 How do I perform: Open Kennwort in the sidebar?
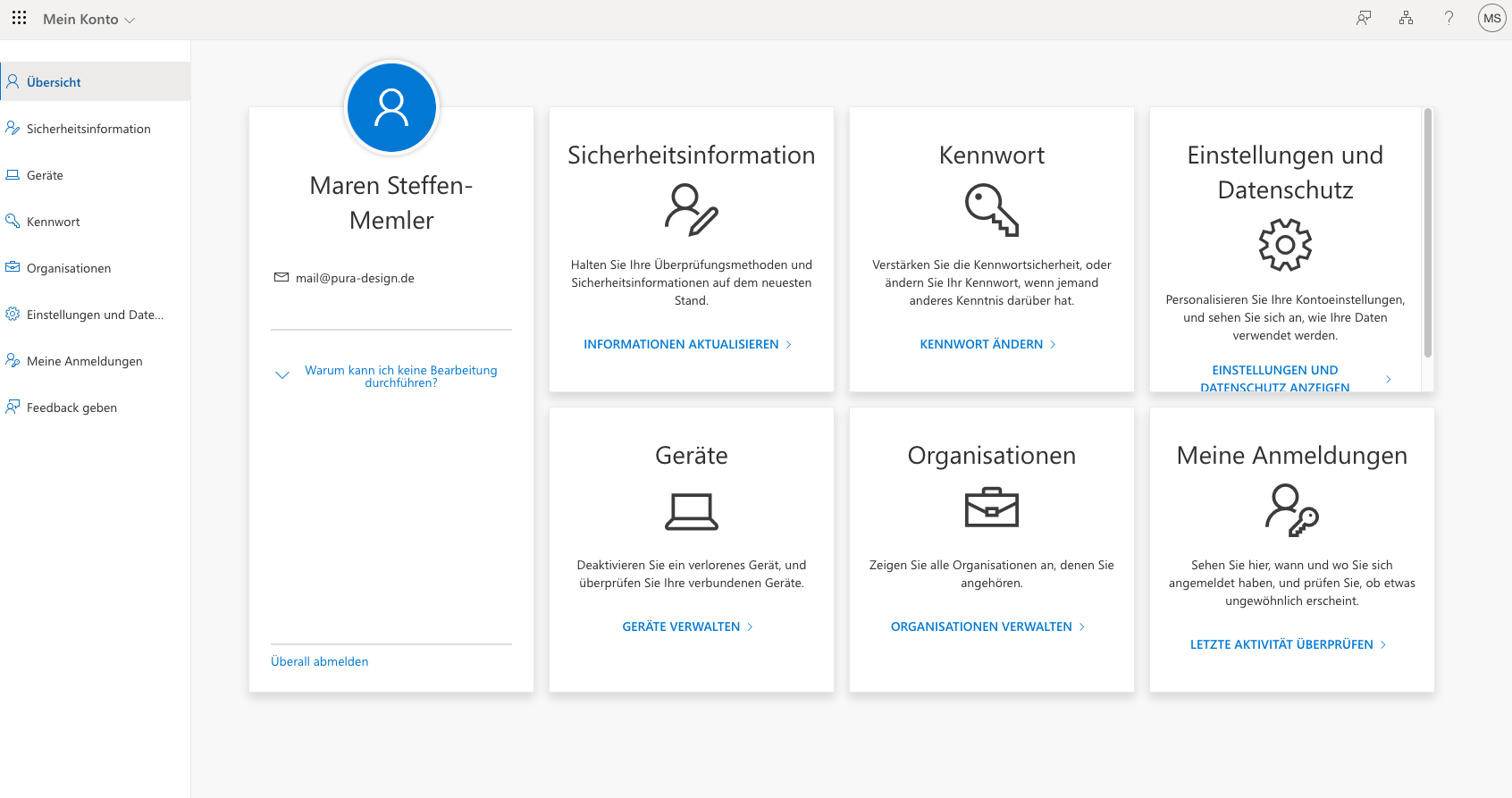(x=96, y=222)
